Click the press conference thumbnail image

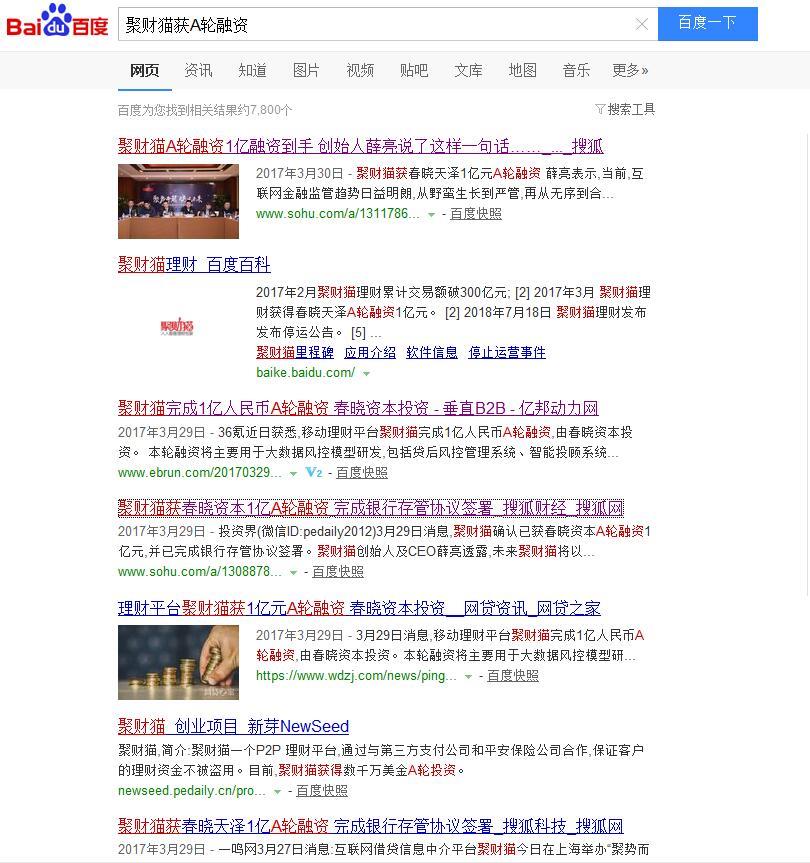tap(178, 201)
